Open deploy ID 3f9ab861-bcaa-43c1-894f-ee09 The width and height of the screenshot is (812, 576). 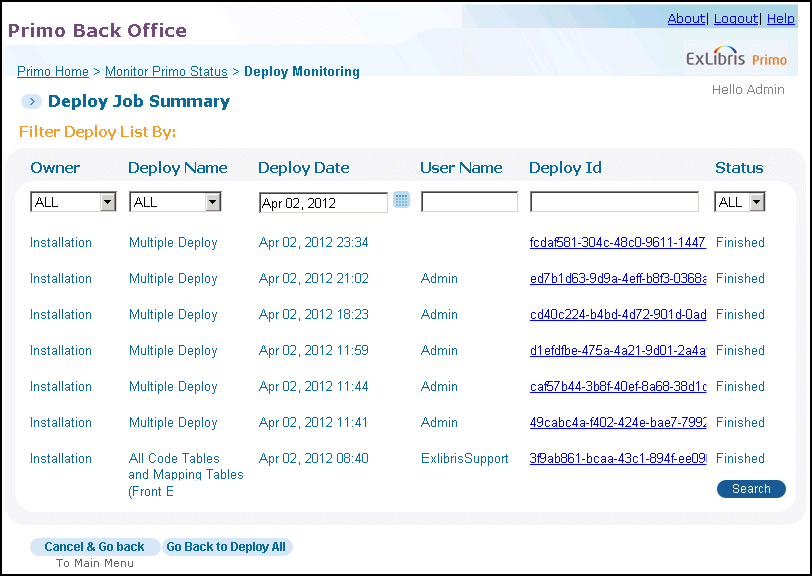[x=618, y=458]
